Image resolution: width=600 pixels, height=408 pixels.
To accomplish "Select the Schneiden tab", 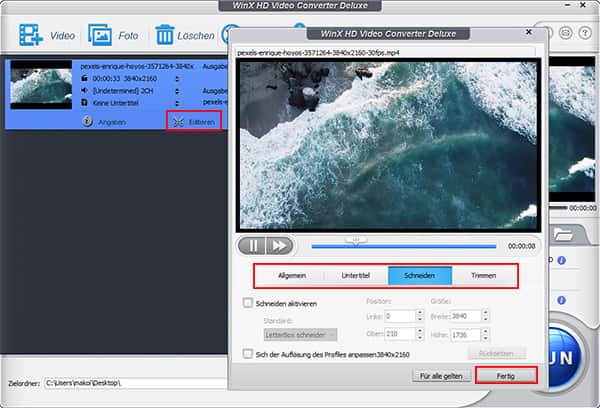I will tap(420, 276).
